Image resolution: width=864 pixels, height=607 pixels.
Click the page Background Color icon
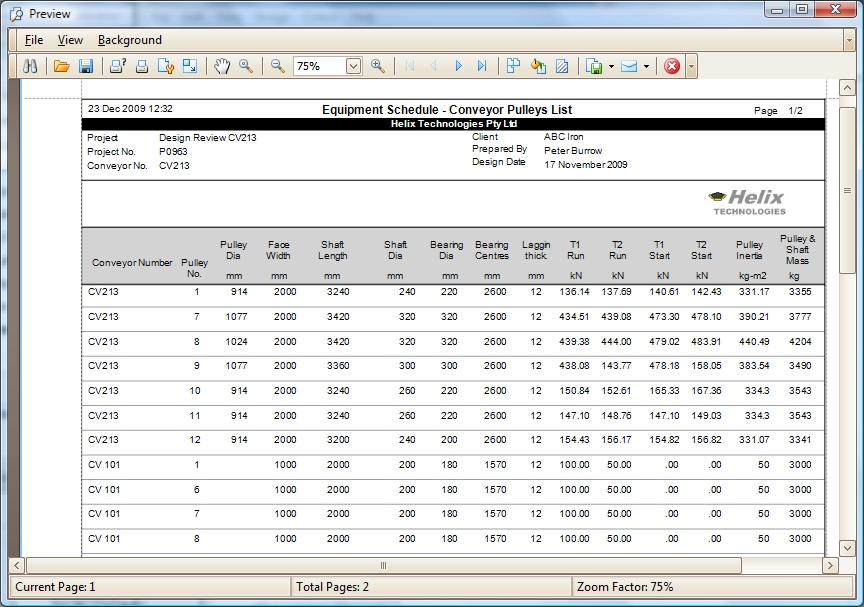pos(538,66)
